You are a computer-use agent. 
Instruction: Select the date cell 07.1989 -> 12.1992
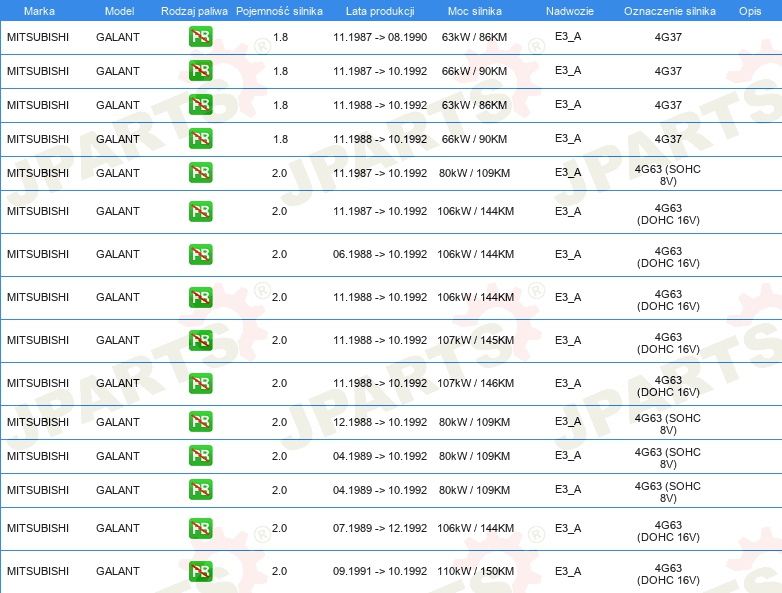[x=380, y=528]
